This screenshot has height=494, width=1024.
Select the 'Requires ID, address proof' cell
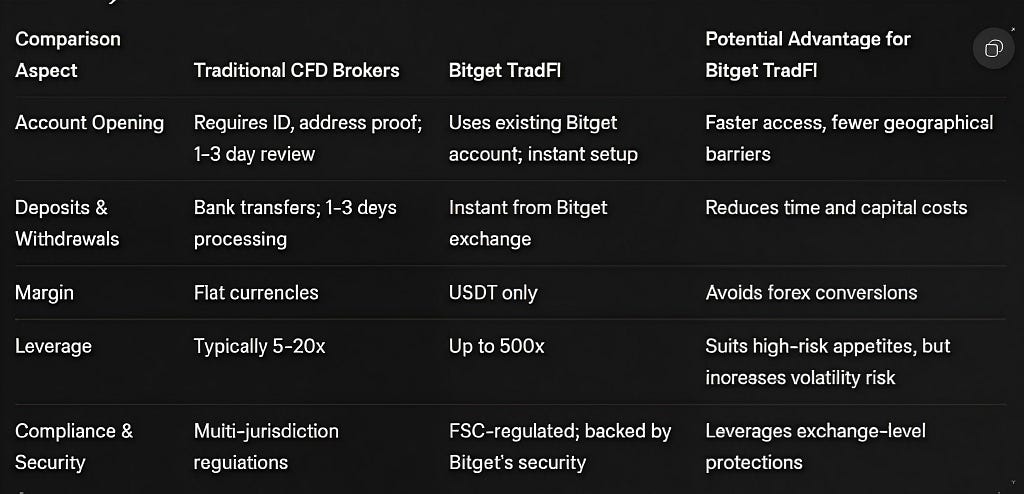pos(308,139)
